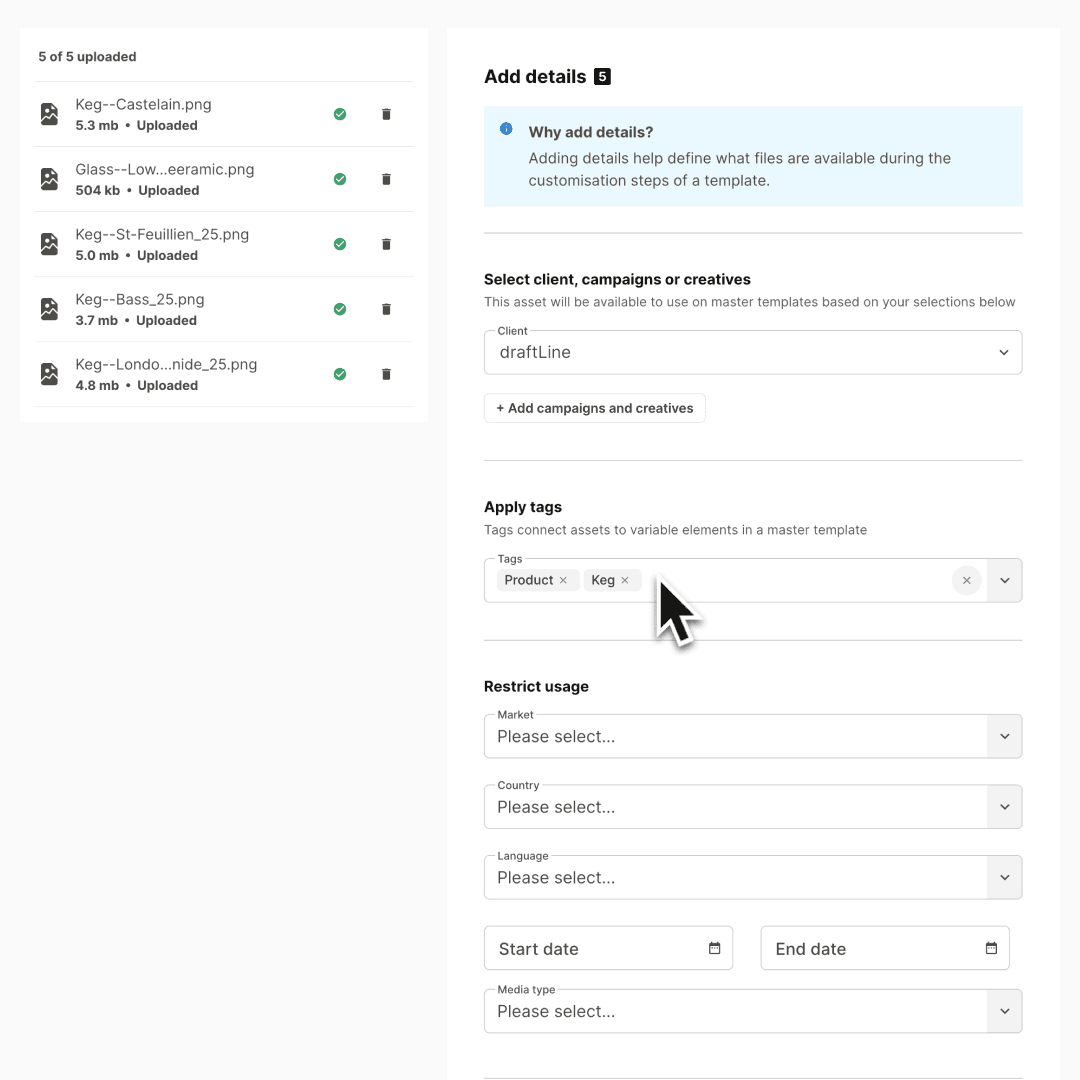Delete Glass--Low...eeramic.png using trash icon
1080x1080 pixels.
click(386, 179)
